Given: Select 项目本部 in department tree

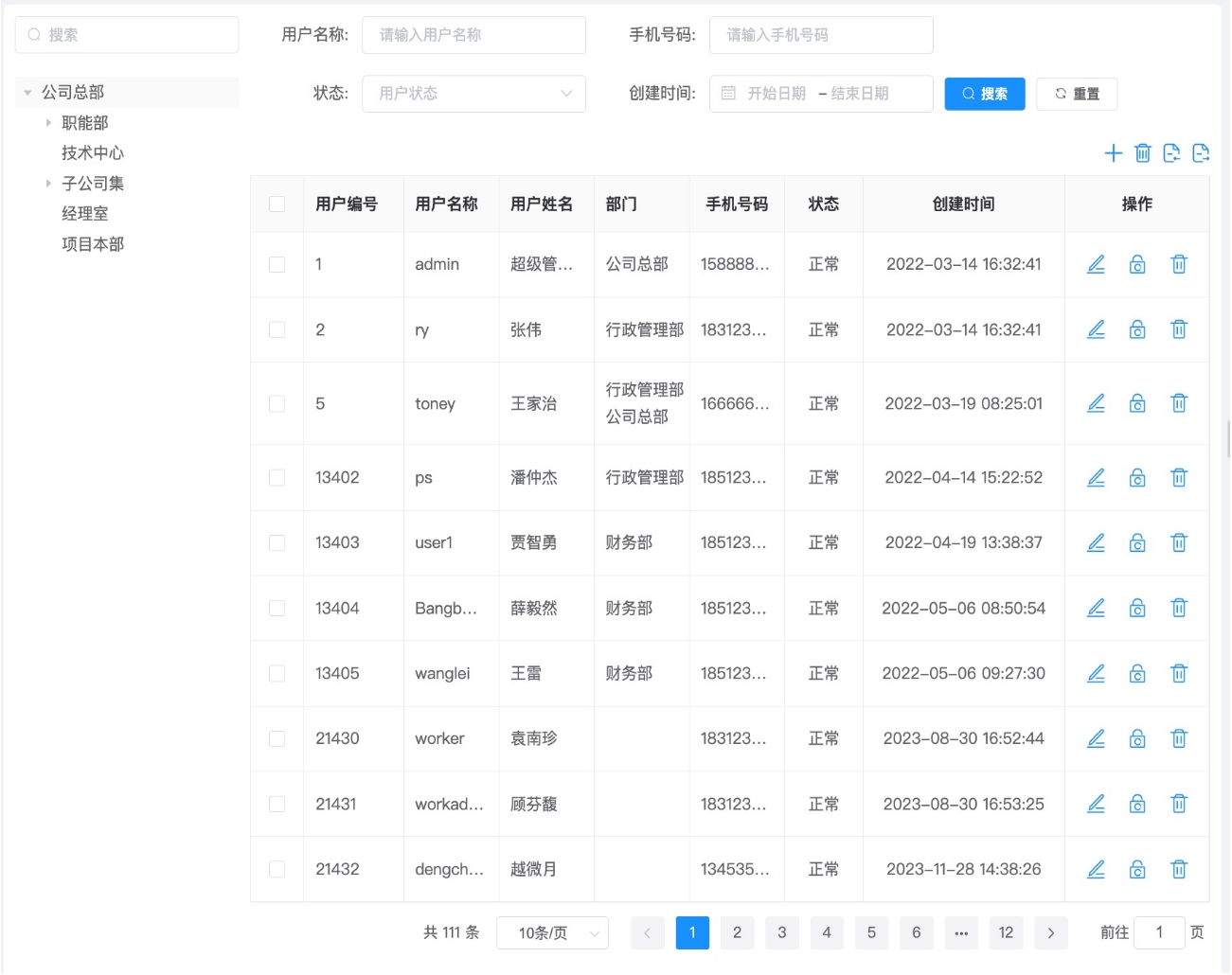Looking at the screenshot, I should tap(93, 244).
